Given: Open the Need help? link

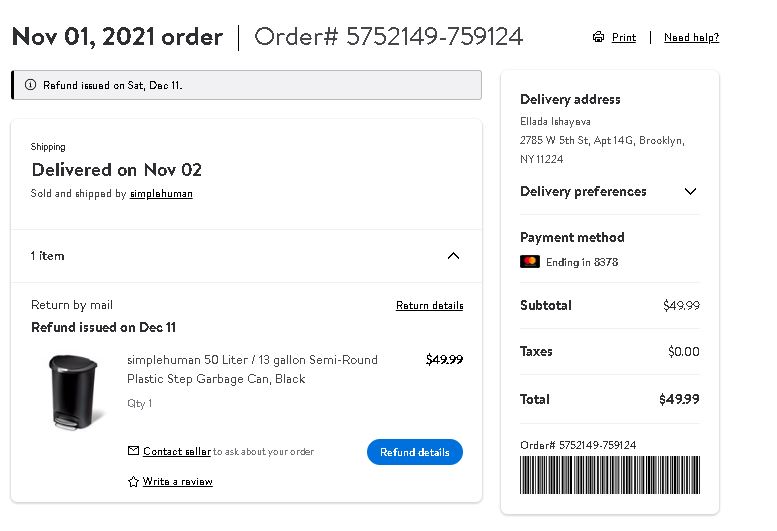Looking at the screenshot, I should click(691, 37).
